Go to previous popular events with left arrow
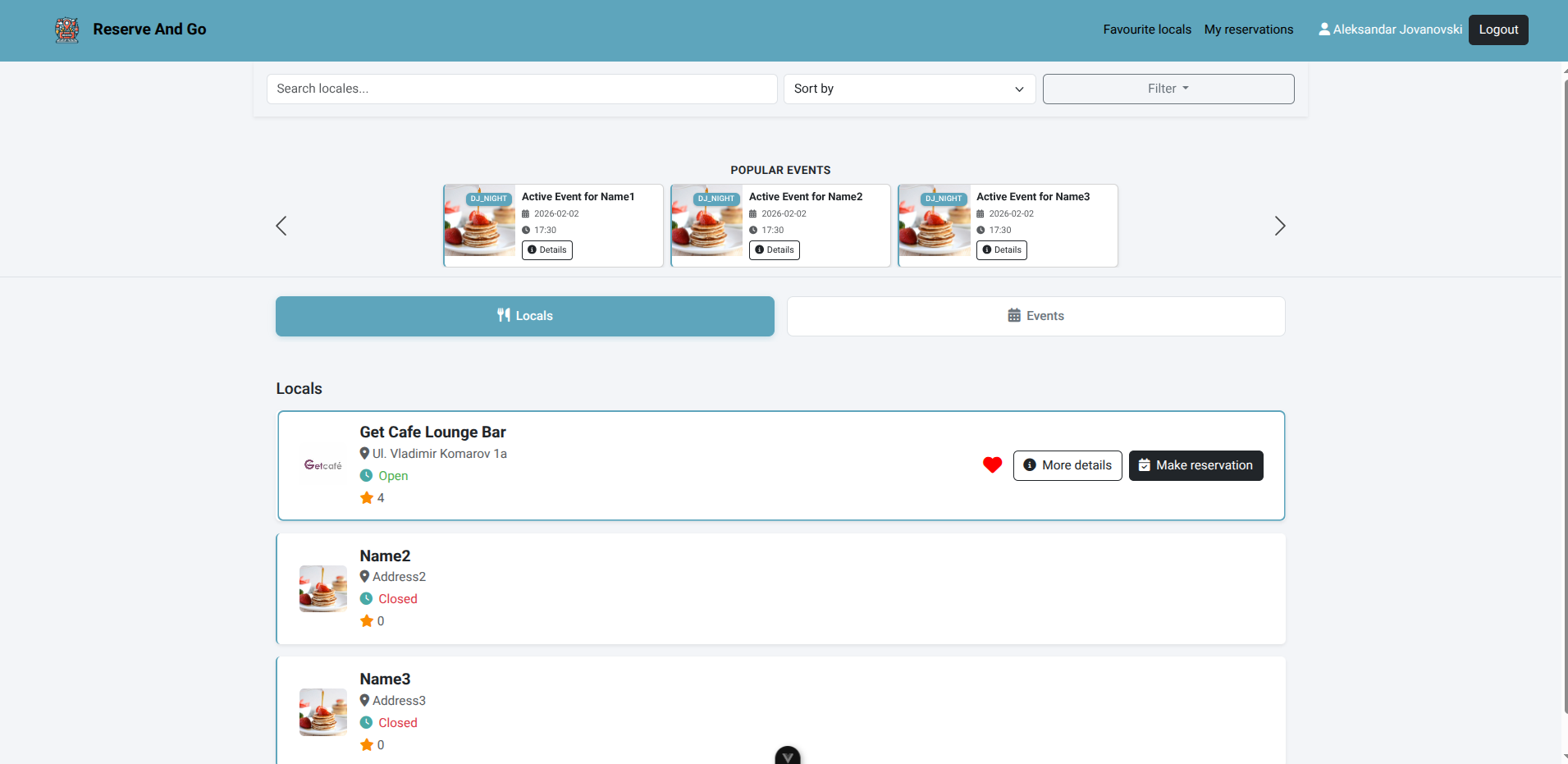Image resolution: width=1568 pixels, height=764 pixels. pos(281,226)
